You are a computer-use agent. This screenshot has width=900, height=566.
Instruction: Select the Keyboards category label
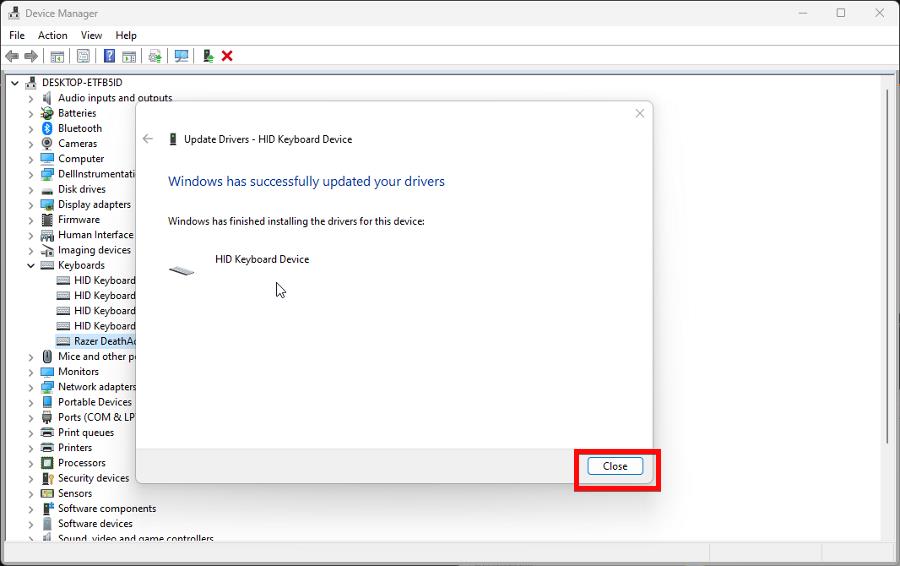point(82,265)
